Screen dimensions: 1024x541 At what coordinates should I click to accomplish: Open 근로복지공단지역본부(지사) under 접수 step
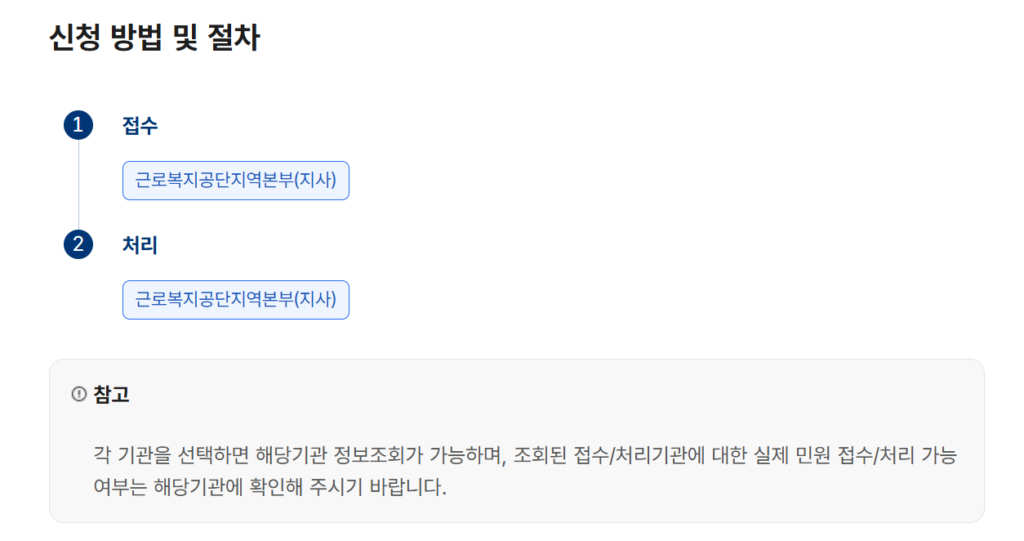235,181
